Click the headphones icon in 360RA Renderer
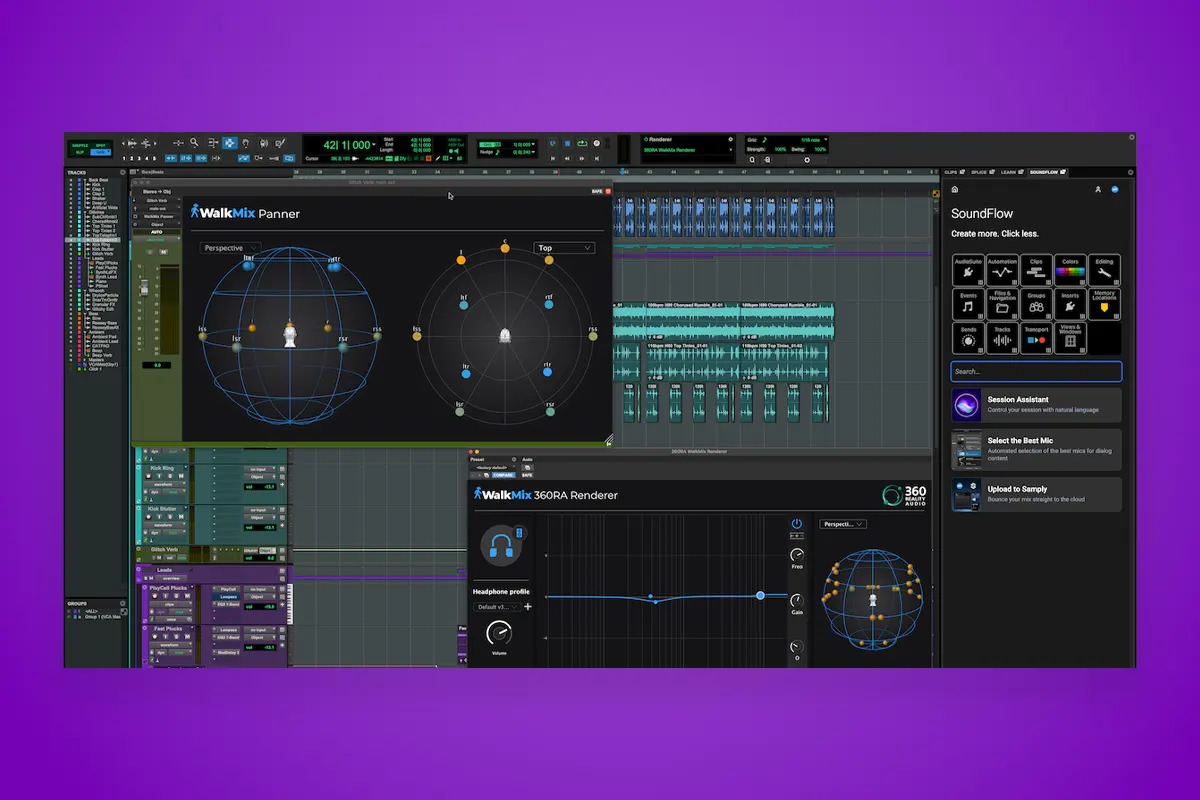The width and height of the screenshot is (1200, 800). [501, 546]
